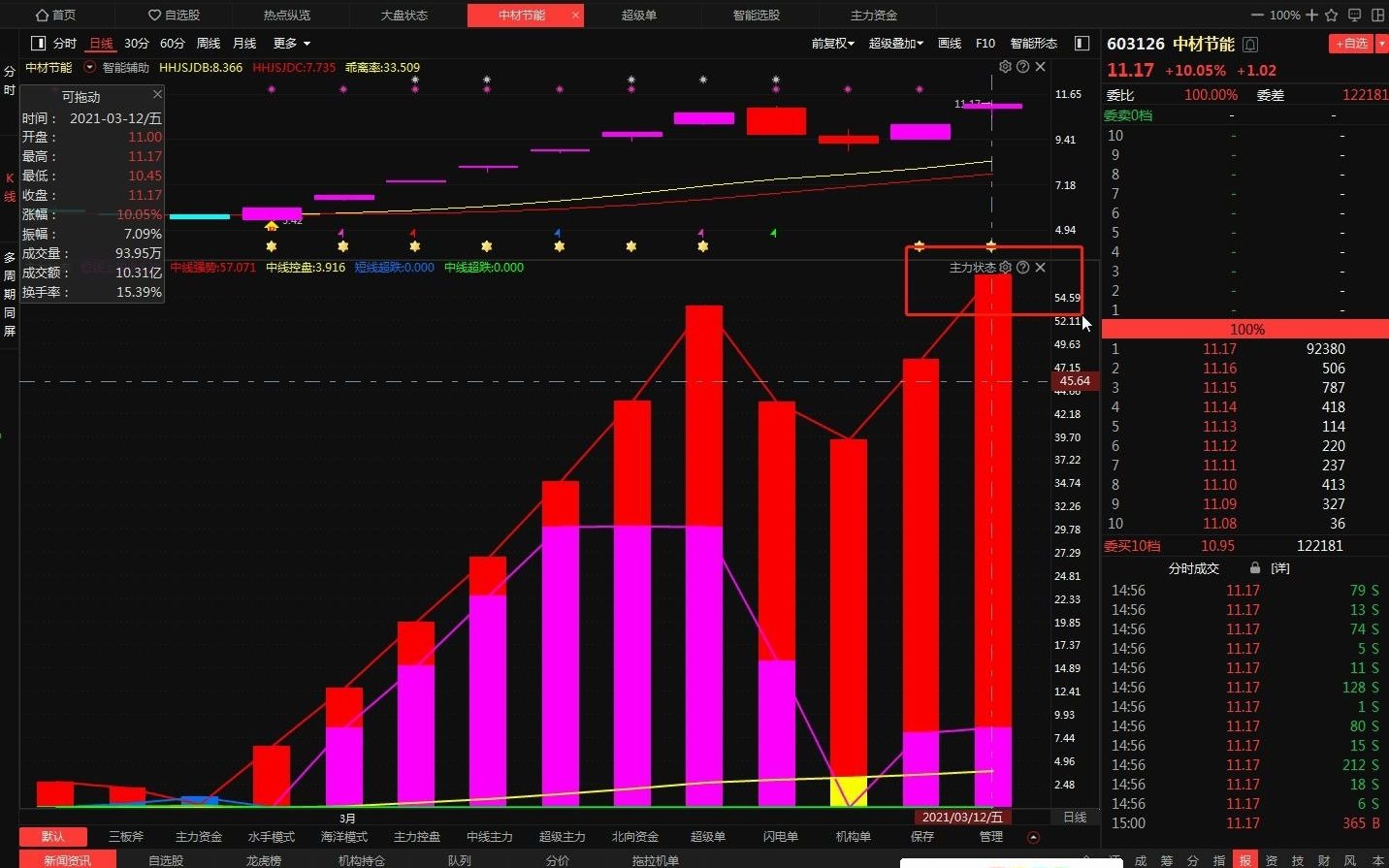Image resolution: width=1389 pixels, height=868 pixels.
Task: Open the 机构持仓 bottom tab
Action: click(362, 860)
